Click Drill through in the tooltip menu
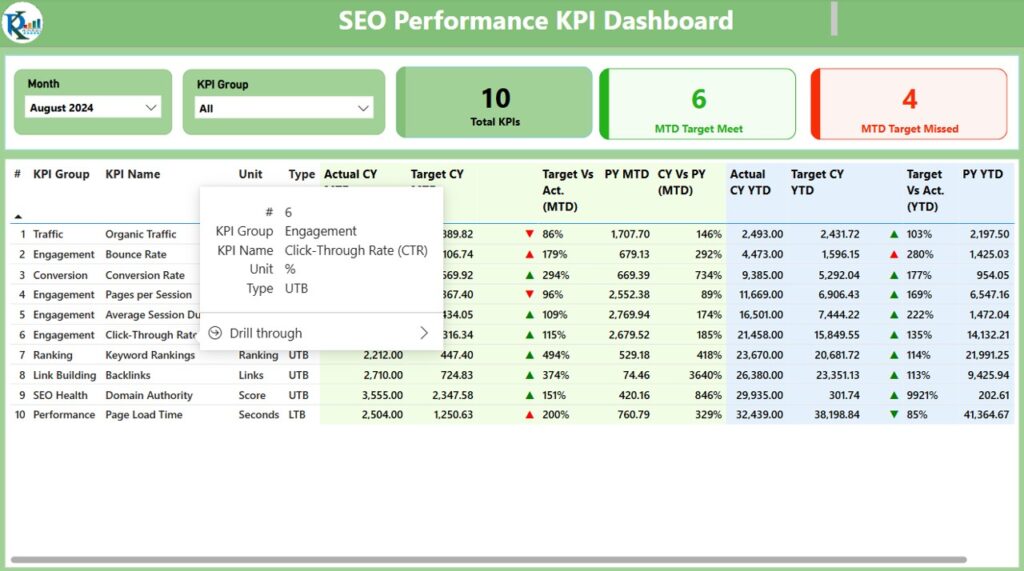Screen dimensions: 1024x571 click(266, 333)
